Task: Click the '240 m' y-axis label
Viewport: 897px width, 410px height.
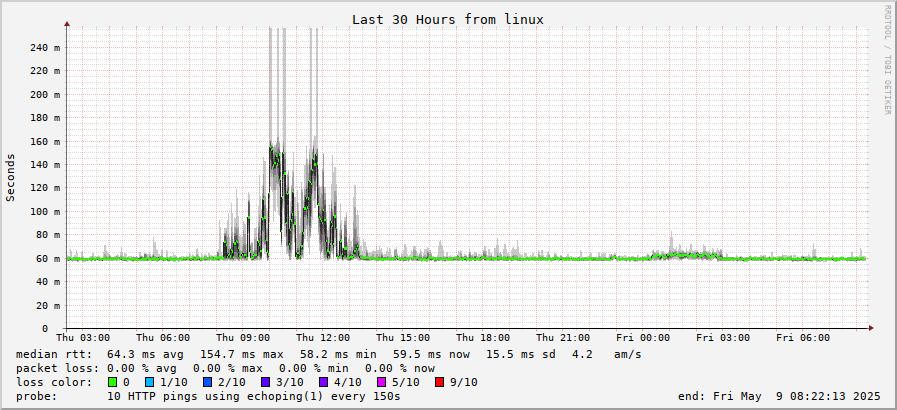Action: [x=45, y=47]
